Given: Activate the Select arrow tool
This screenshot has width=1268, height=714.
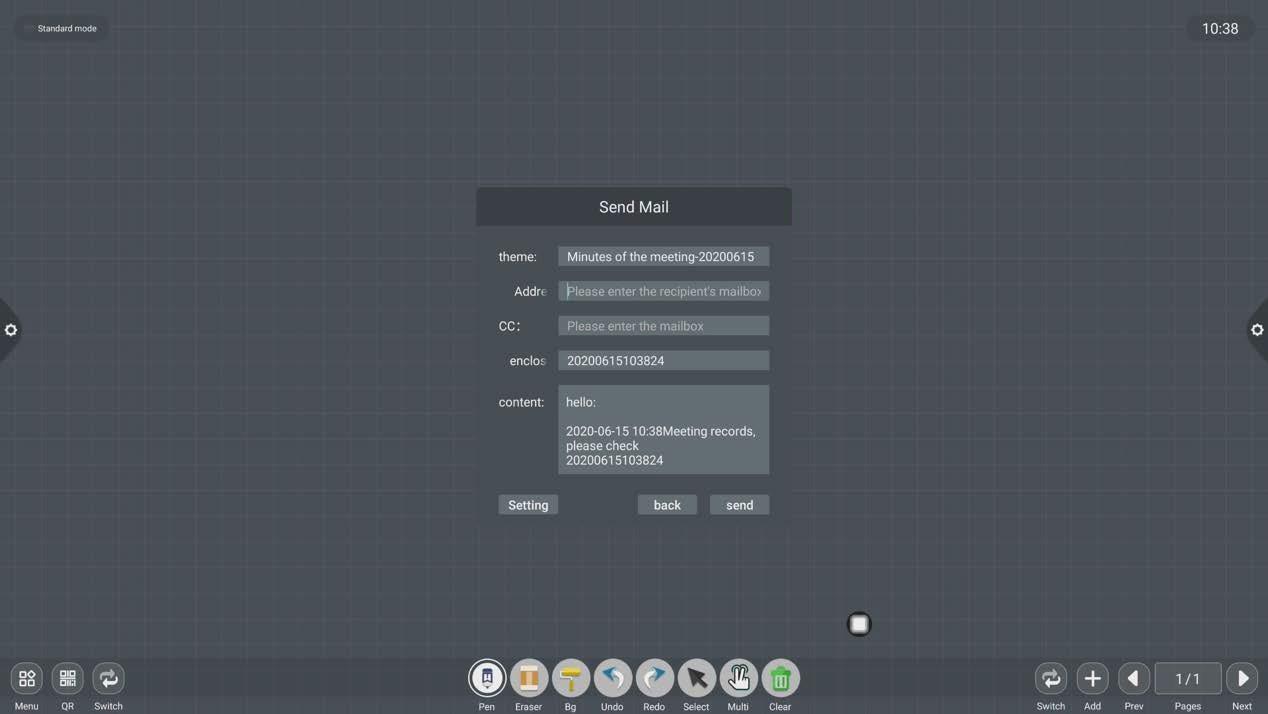Looking at the screenshot, I should 697,678.
